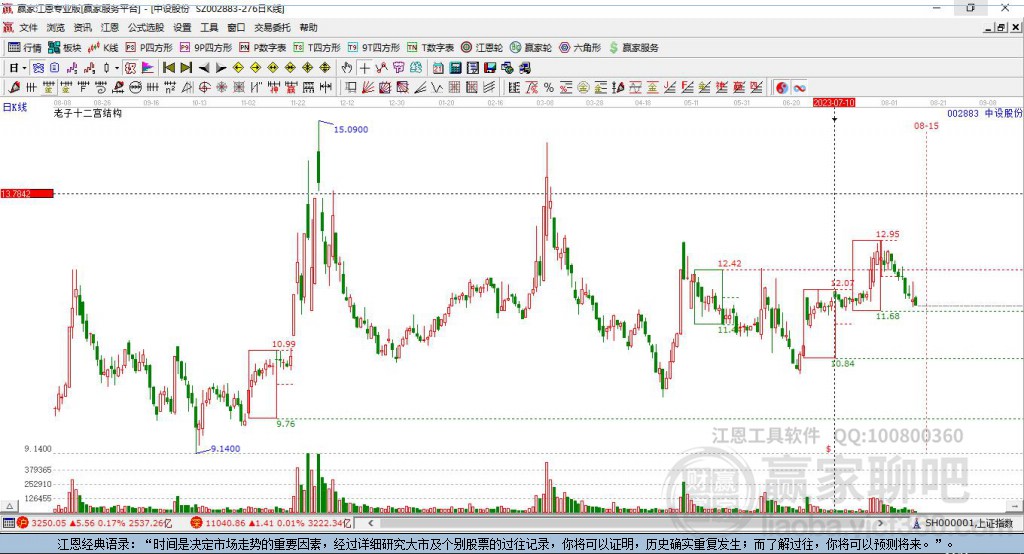This screenshot has height=554, width=1024.
Task: Select the hand pan tool icon
Action: click(347, 68)
